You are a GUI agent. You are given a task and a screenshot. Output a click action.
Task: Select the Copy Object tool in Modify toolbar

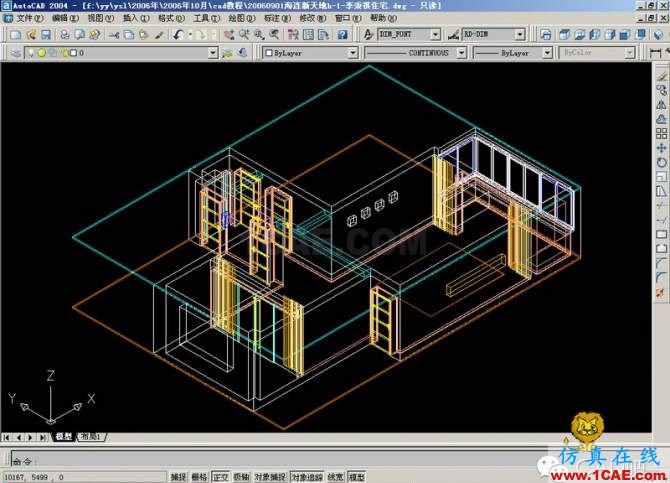point(661,90)
